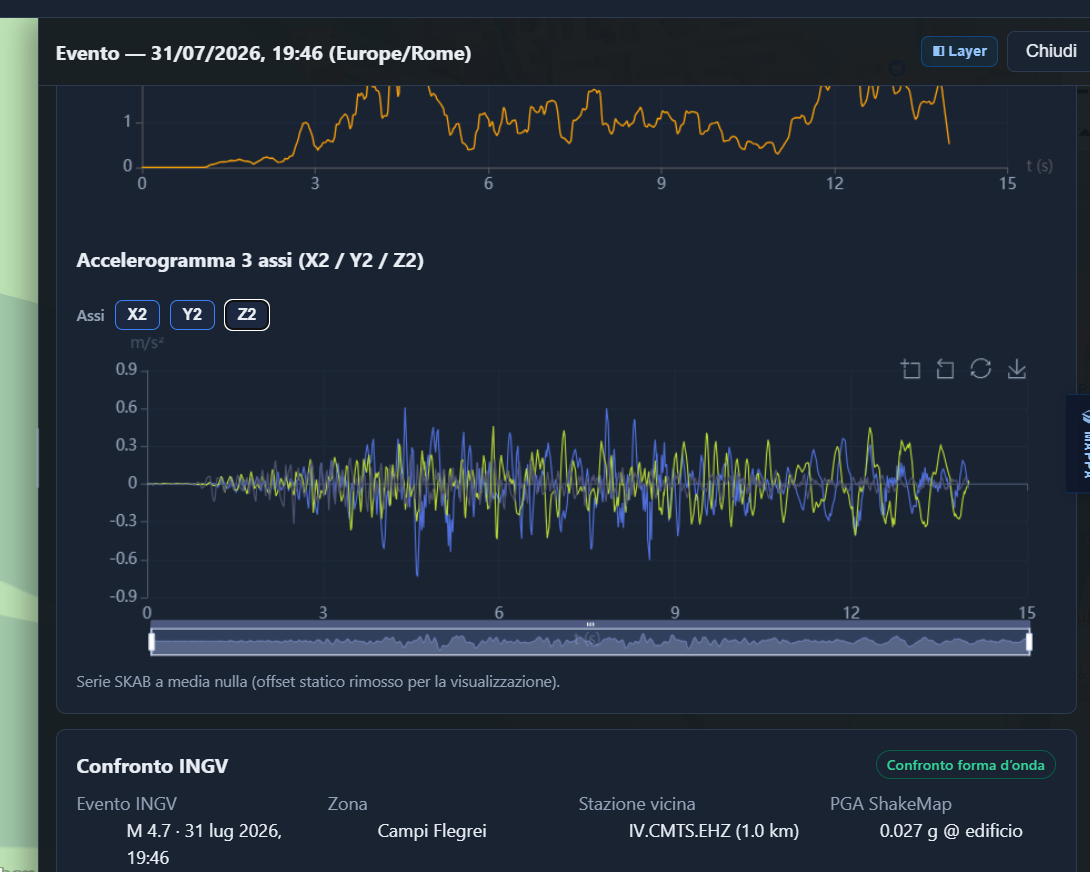Screen dimensions: 1090x872
Task: Open Confronto forma d'onda comparison
Action: 966,765
